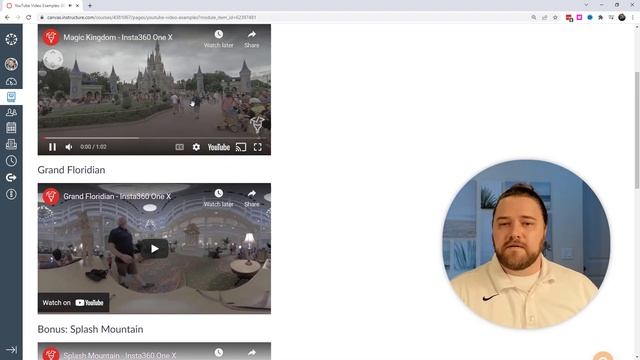
Task: Cast the Magic Kingdom video
Action: coord(241,147)
